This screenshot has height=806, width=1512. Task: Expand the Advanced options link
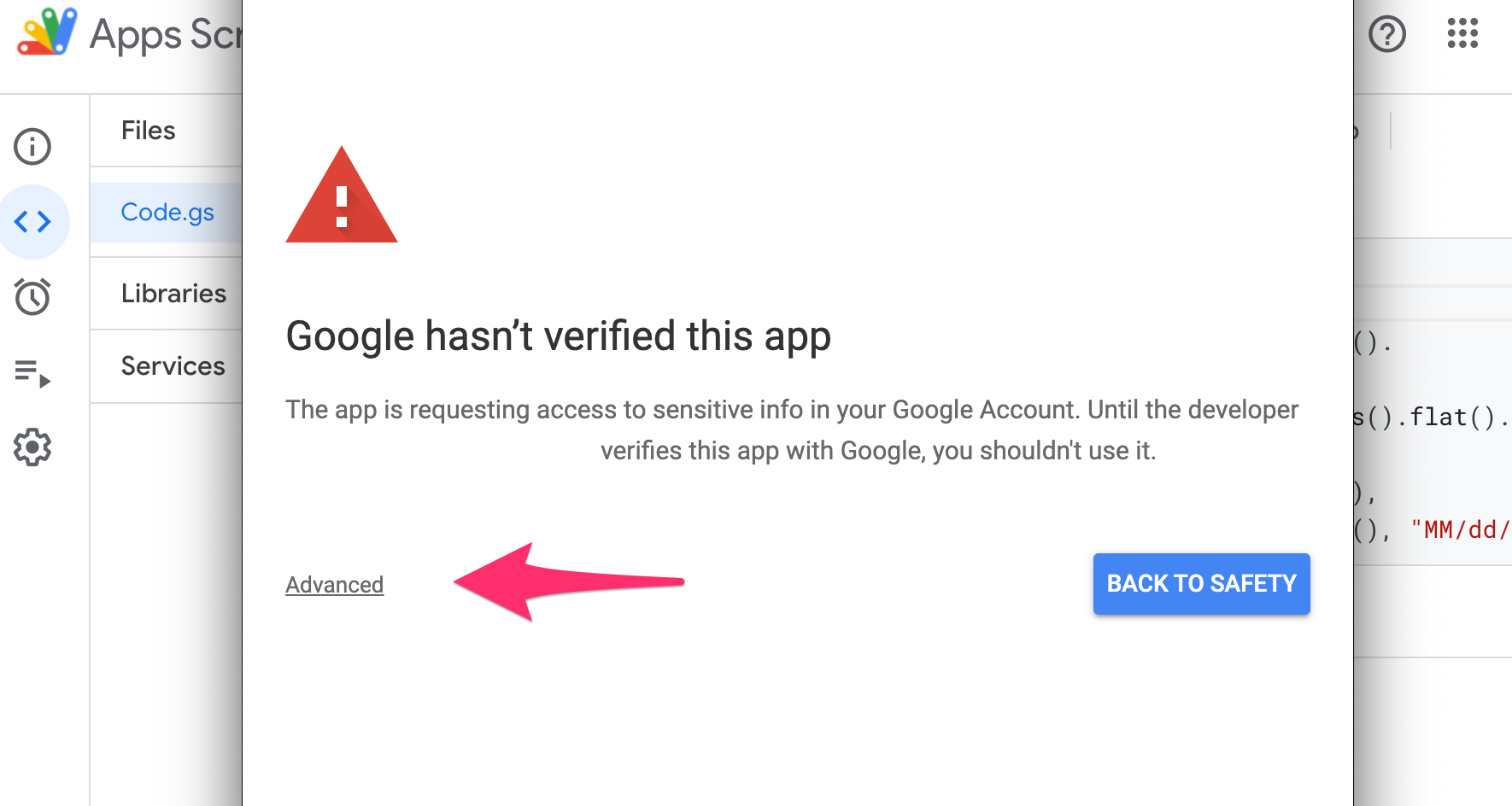334,584
